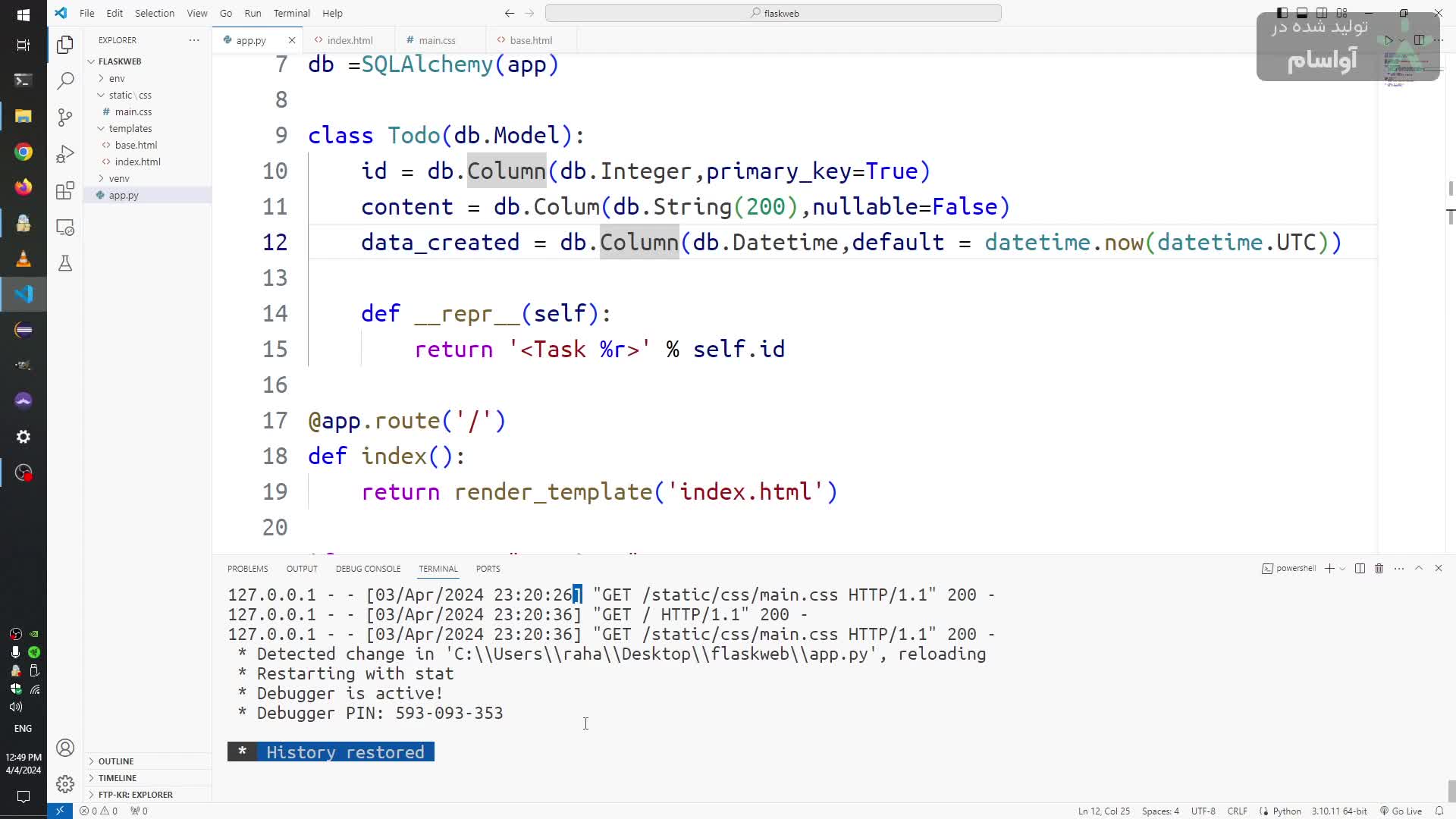This screenshot has height=819, width=1456.
Task: Open new terminal profile dropdown arrow
Action: pos(1342,569)
